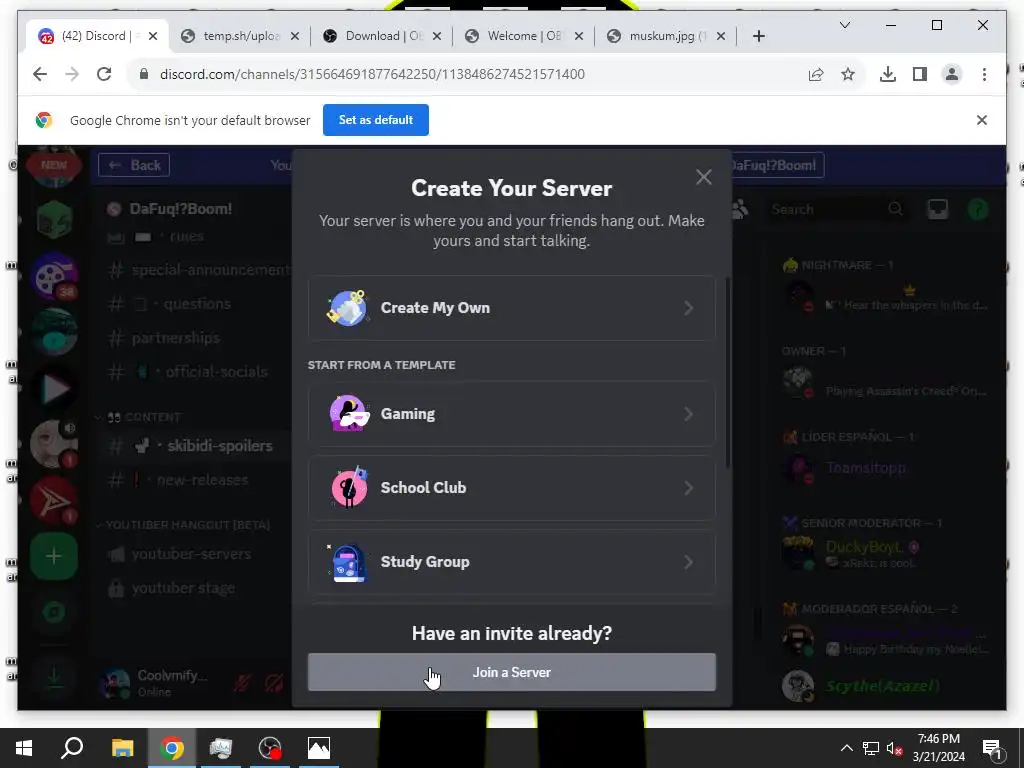The height and width of the screenshot is (768, 1024).
Task: Open the Windows Start menu
Action: click(x=24, y=748)
